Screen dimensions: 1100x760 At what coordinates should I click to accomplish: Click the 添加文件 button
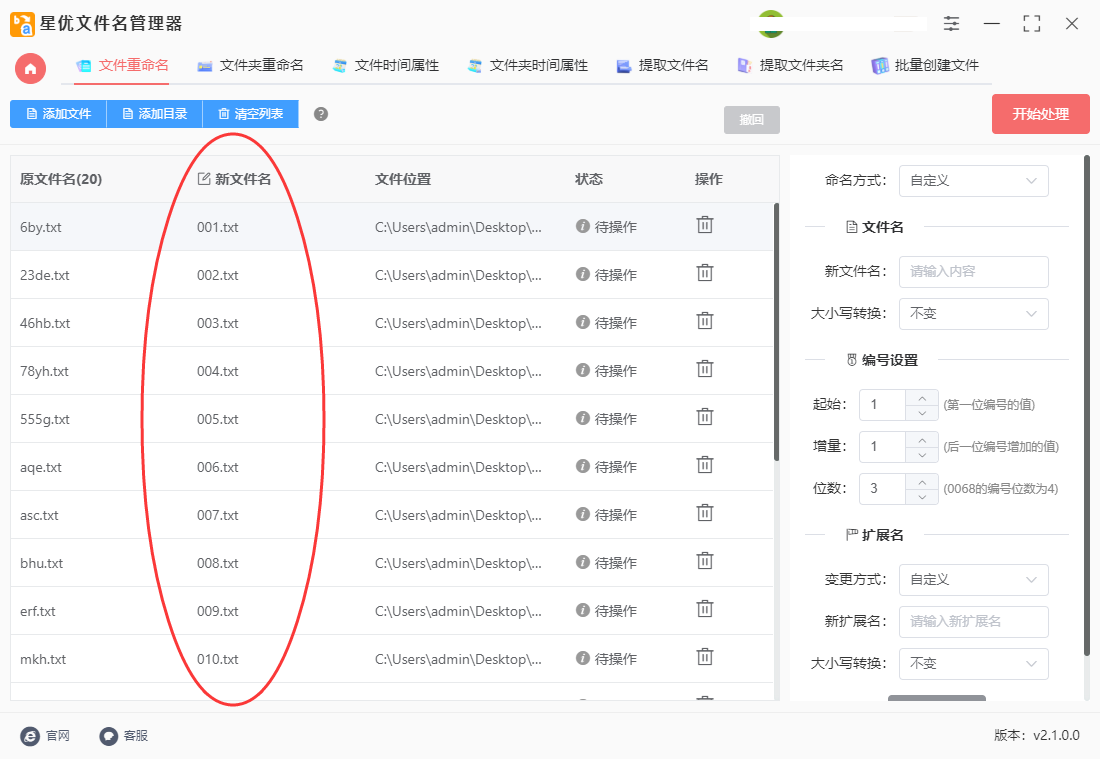58,114
